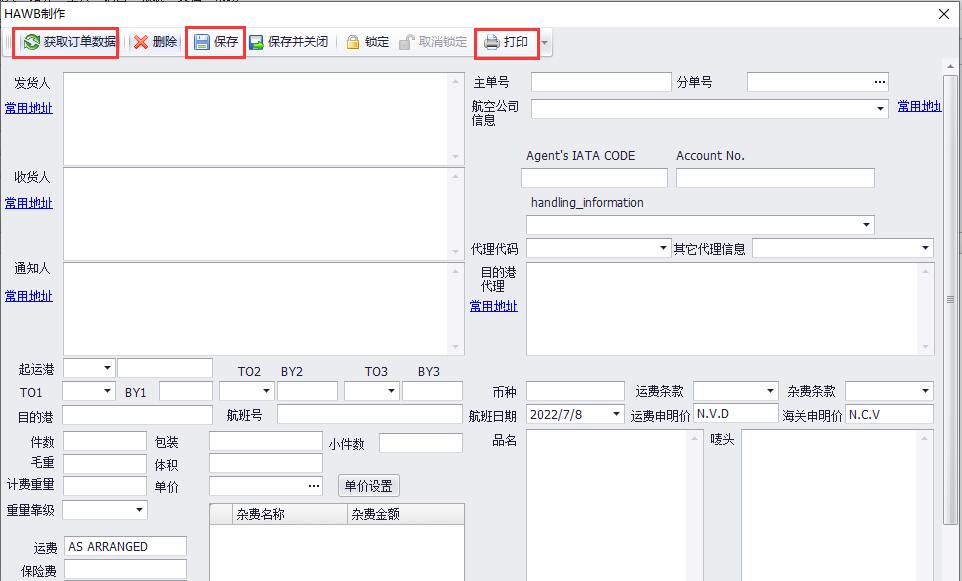Open 常用地址 link under 目的港代理
Viewport: 962px width, 581px height.
[494, 306]
